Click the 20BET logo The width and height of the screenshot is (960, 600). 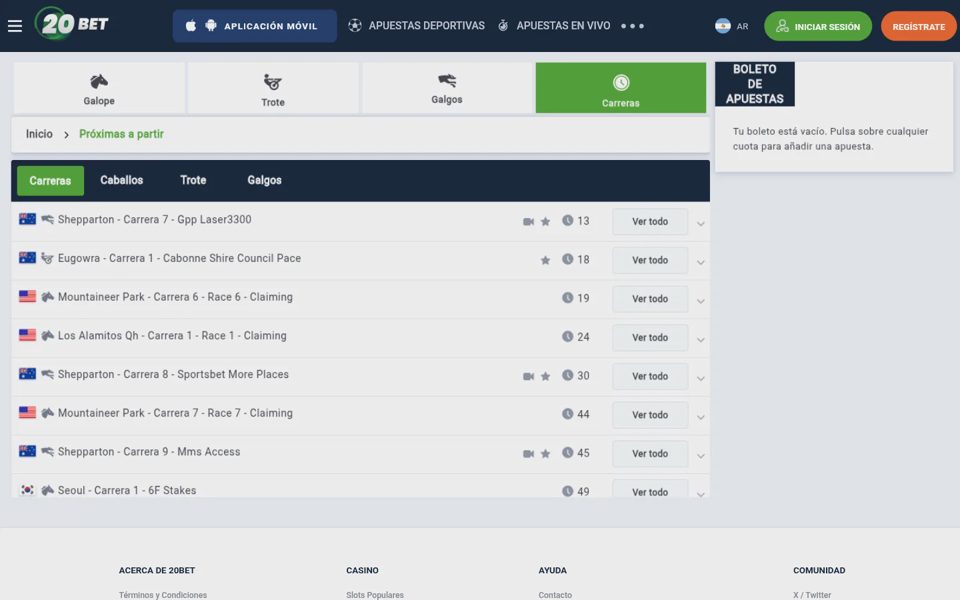coord(72,24)
